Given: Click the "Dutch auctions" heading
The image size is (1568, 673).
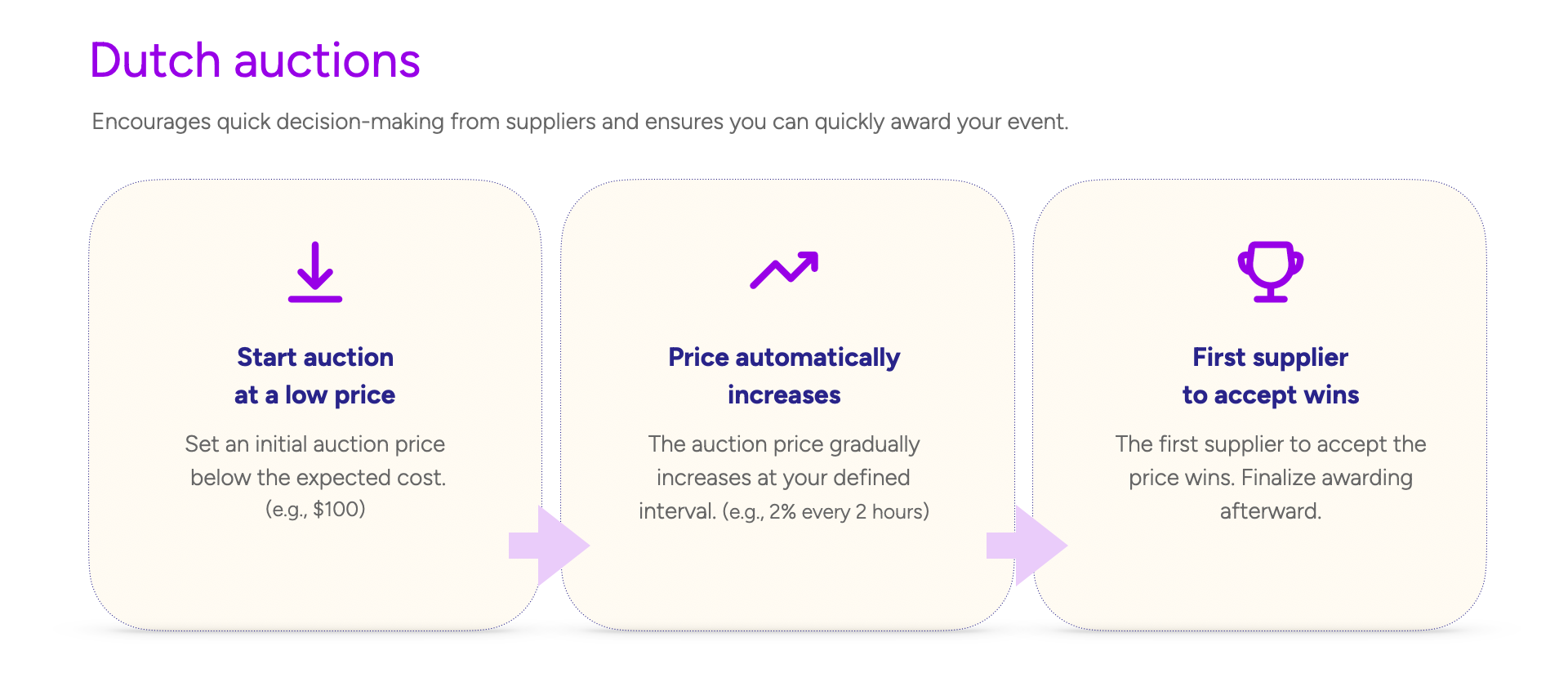Looking at the screenshot, I should point(255,60).
